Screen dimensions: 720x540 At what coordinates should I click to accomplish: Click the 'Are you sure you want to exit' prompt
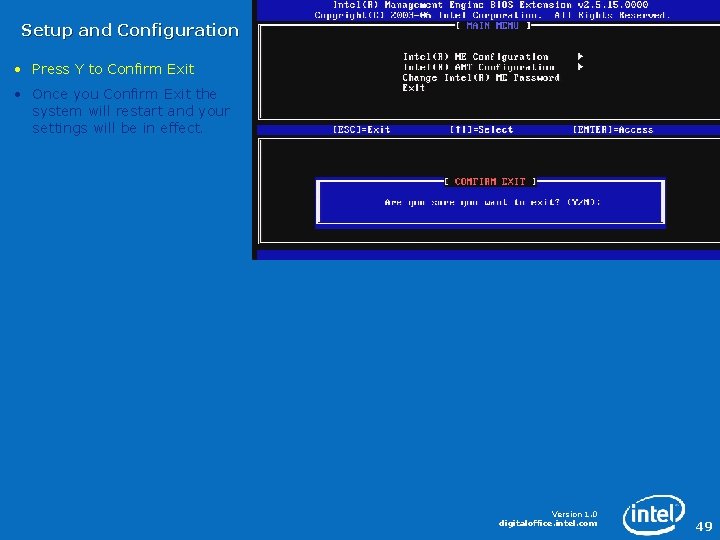[492, 202]
